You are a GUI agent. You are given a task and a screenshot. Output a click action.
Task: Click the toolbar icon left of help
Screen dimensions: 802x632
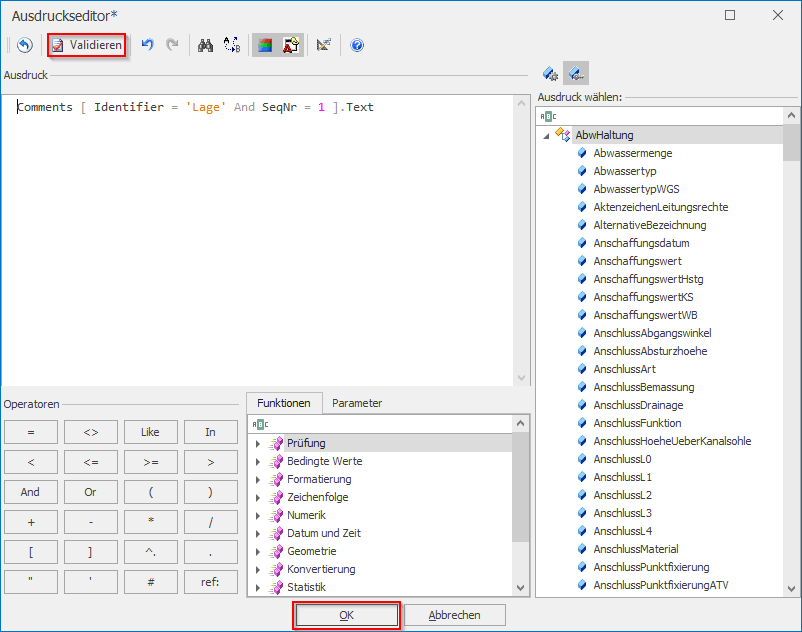tap(324, 45)
